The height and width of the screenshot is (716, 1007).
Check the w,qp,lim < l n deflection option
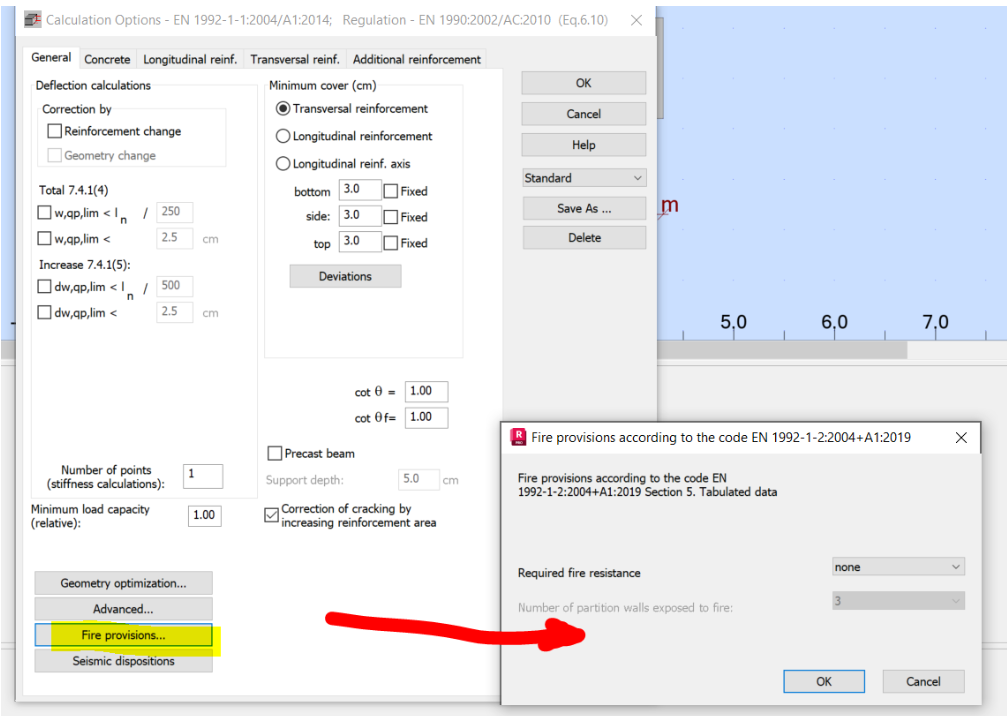coord(44,212)
